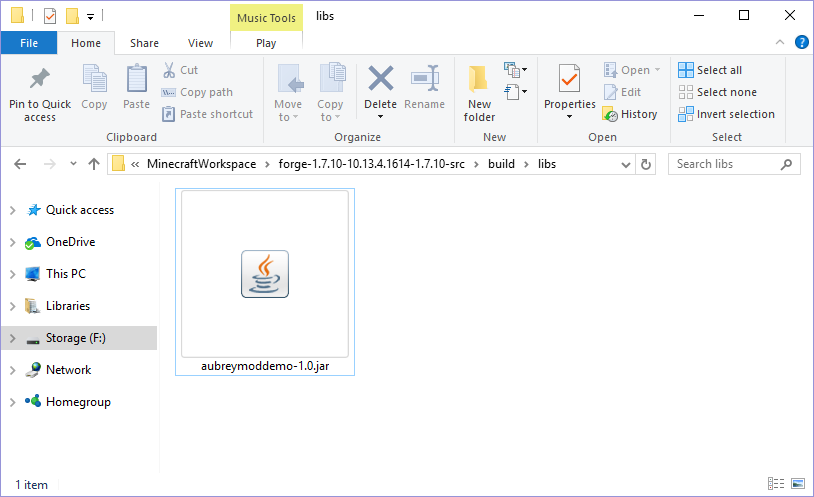Click the Delete button's dropdown arrow
The width and height of the screenshot is (814, 497).
coord(381,117)
